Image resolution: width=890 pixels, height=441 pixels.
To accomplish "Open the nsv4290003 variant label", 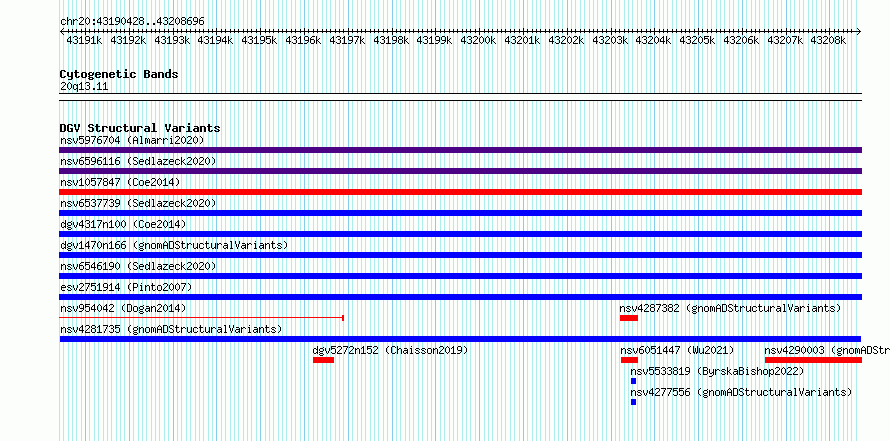I will pos(827,350).
